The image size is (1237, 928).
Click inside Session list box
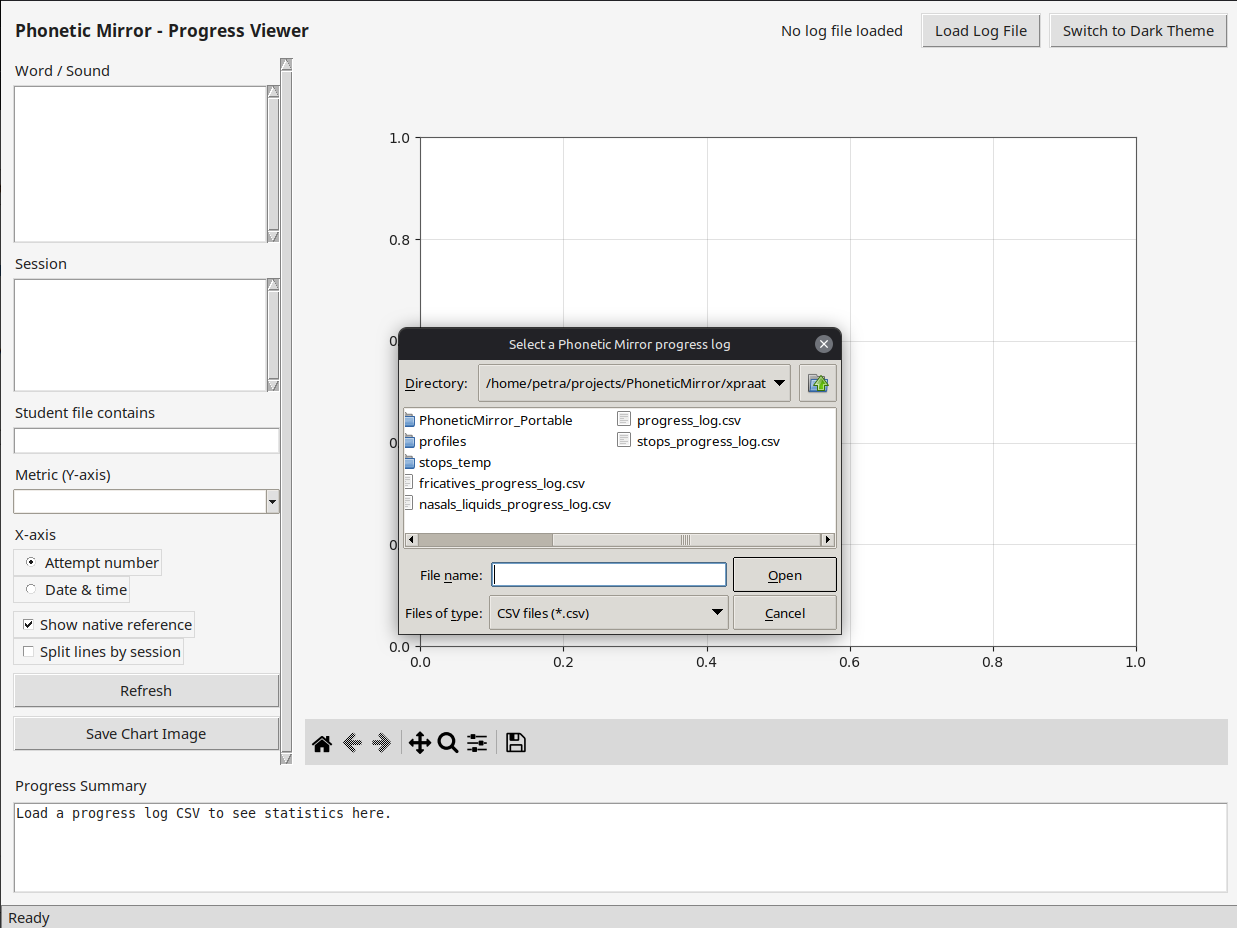point(140,335)
